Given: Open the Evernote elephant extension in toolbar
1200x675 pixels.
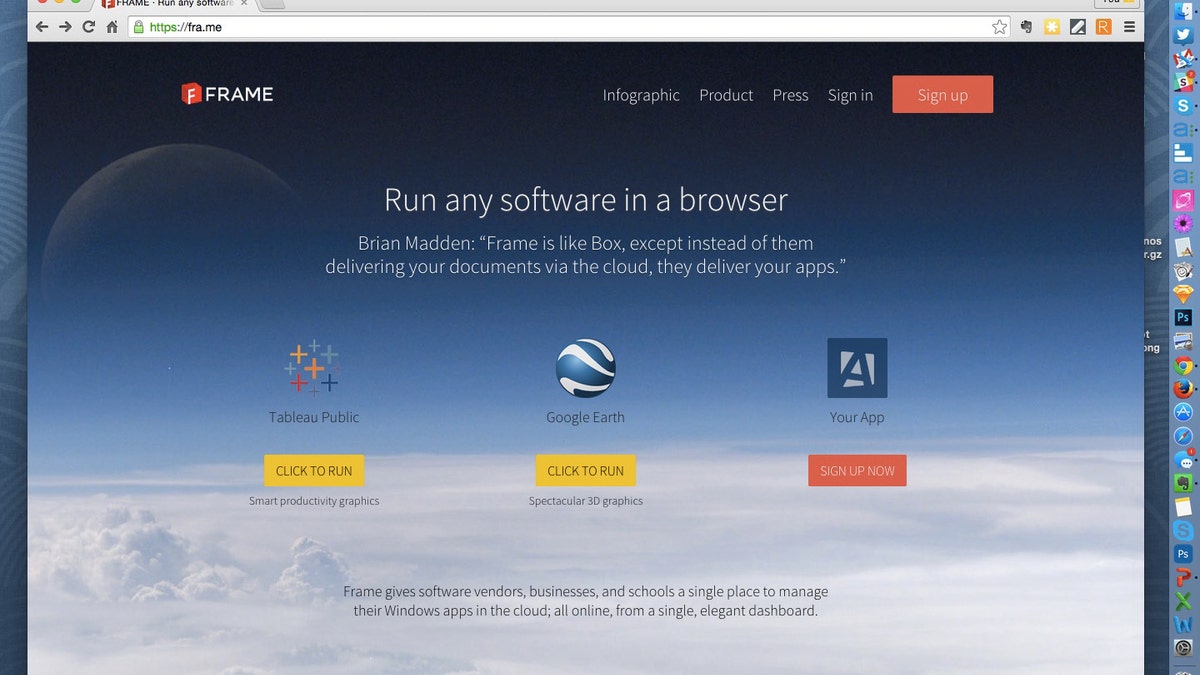Looking at the screenshot, I should [x=1026, y=27].
